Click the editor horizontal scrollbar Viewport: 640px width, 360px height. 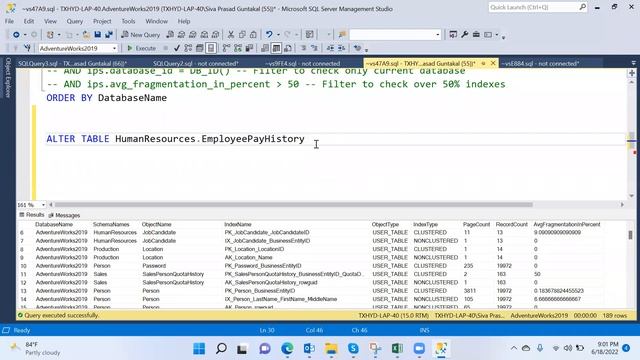293,204
